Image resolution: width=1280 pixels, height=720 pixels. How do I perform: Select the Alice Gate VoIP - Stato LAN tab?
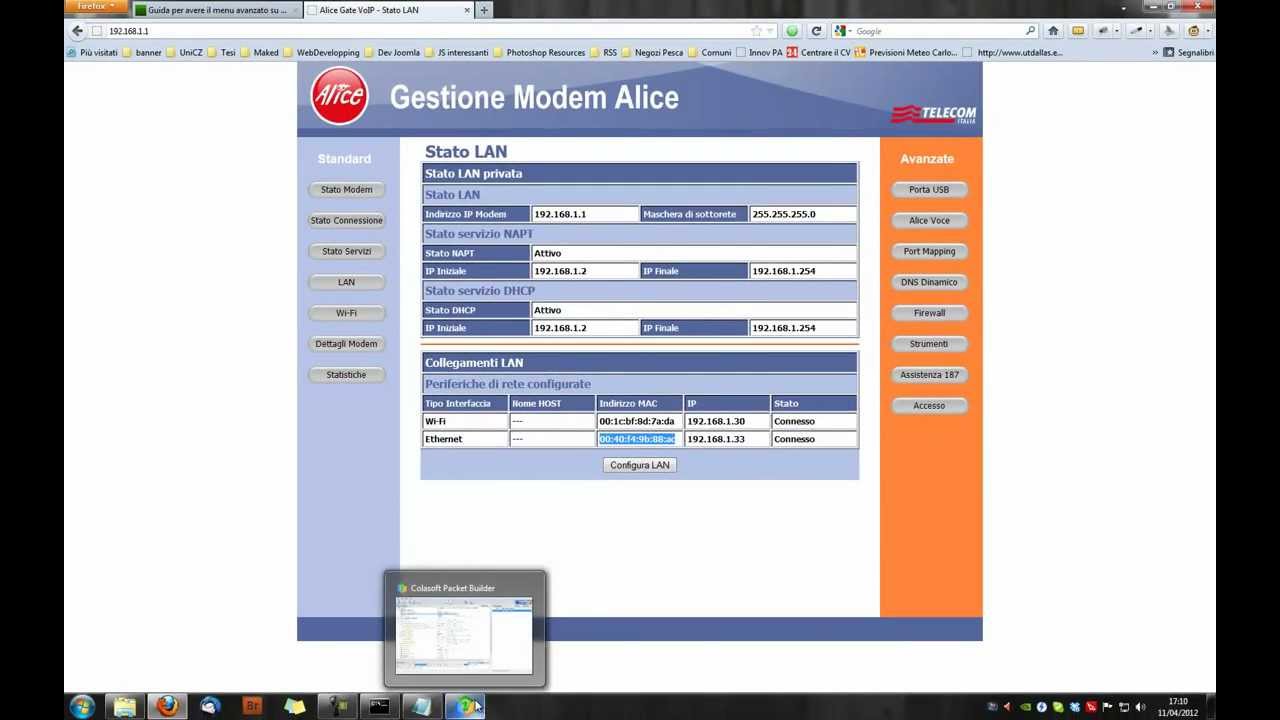click(388, 10)
